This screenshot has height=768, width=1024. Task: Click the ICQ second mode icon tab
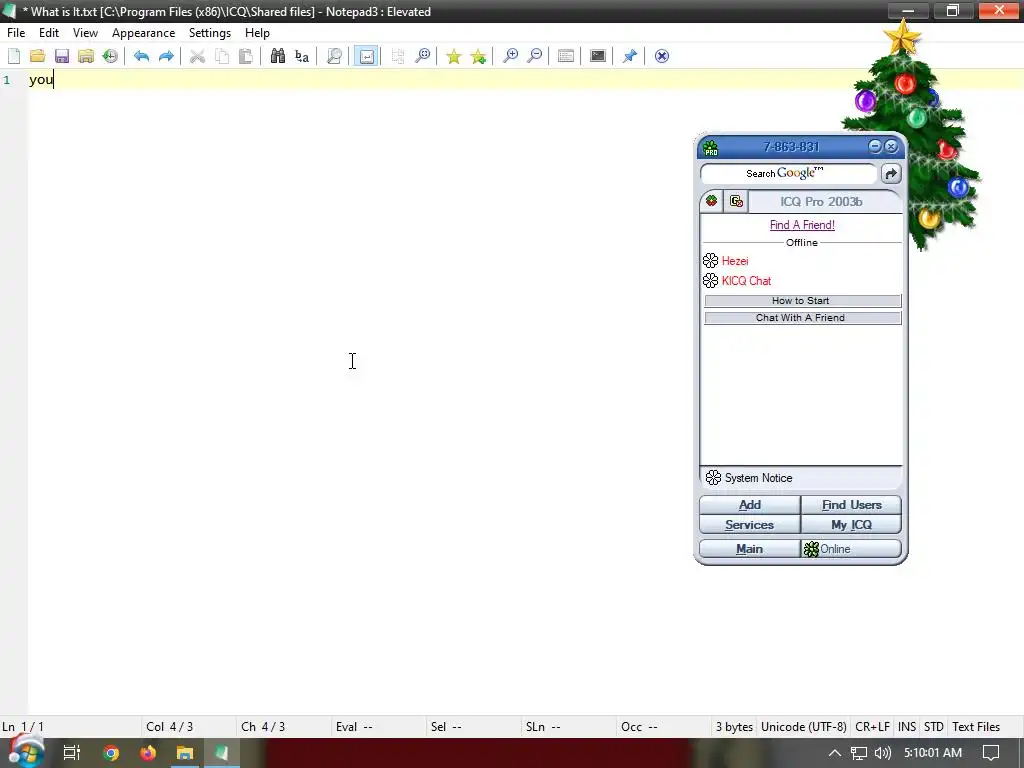pyautogui.click(x=736, y=201)
